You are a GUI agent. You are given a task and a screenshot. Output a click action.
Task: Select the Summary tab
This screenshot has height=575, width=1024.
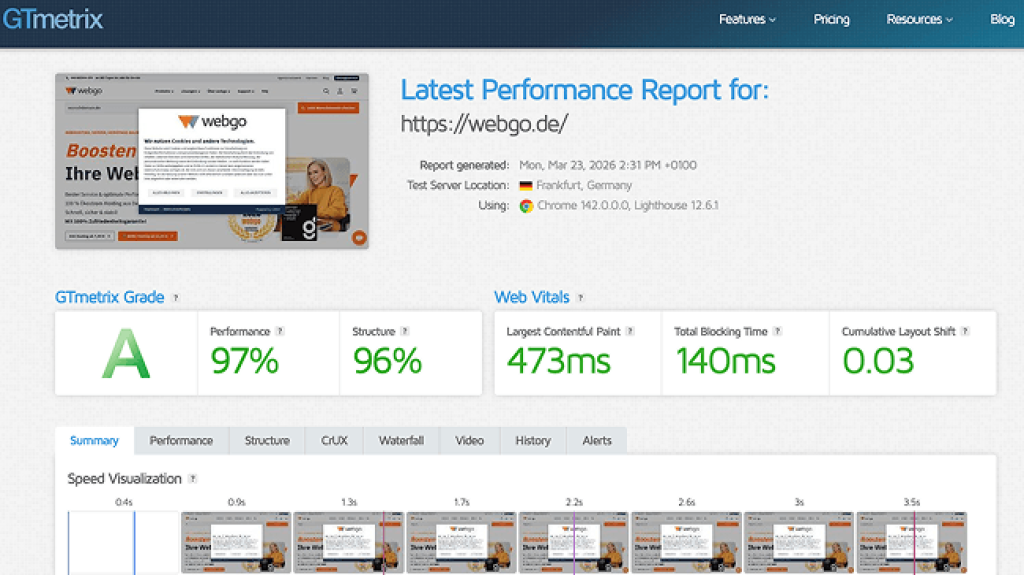coord(95,440)
